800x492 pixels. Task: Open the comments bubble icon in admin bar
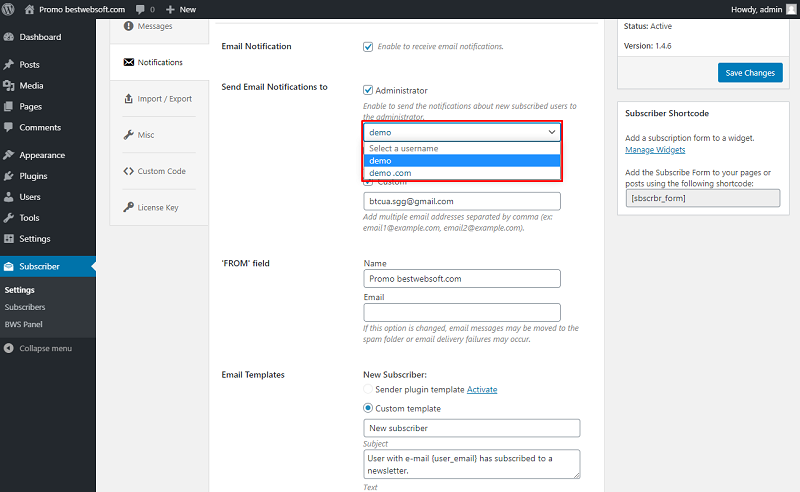tap(140, 9)
